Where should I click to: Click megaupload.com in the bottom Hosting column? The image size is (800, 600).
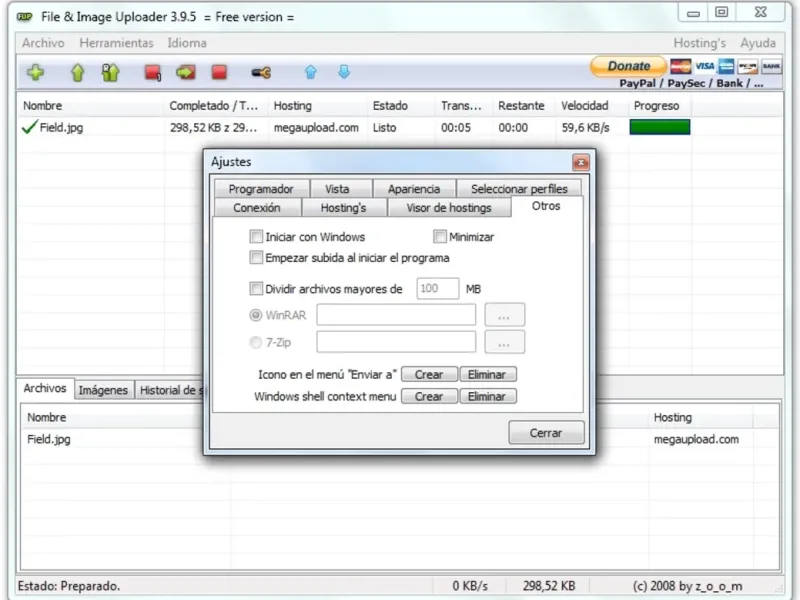(696, 439)
